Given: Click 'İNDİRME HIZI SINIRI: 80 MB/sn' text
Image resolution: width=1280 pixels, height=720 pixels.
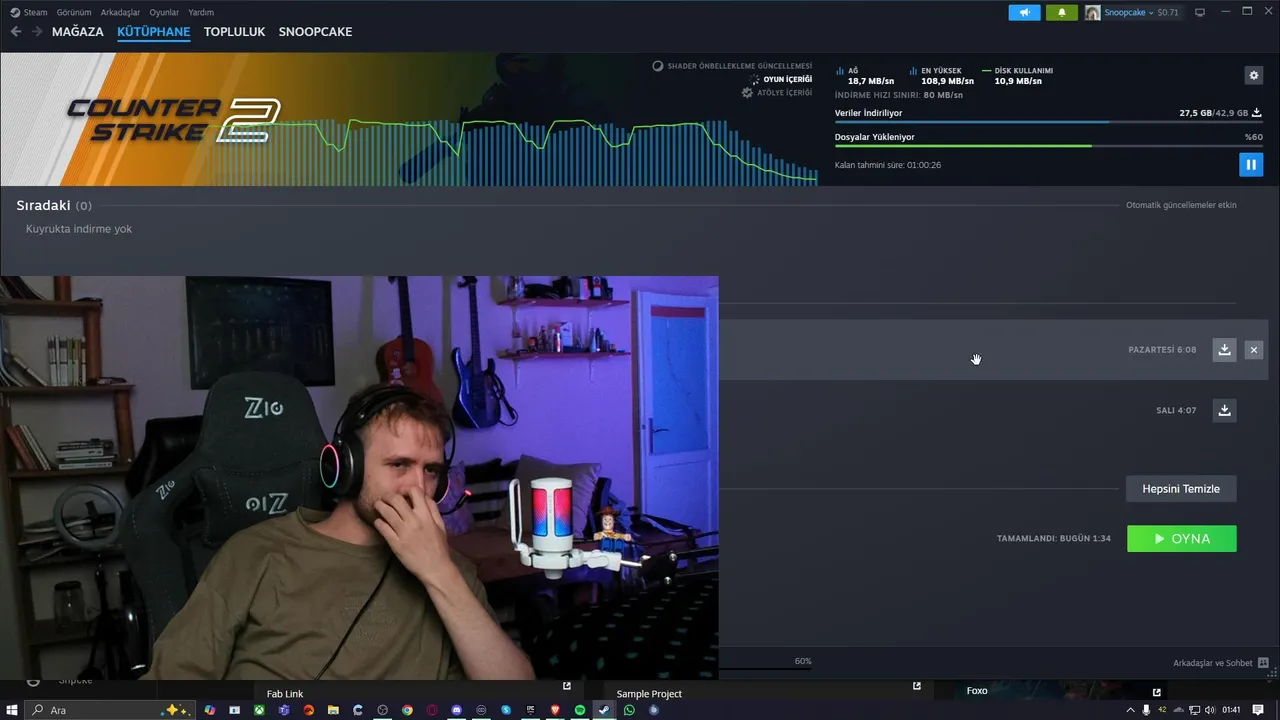Looking at the screenshot, I should (x=899, y=95).
